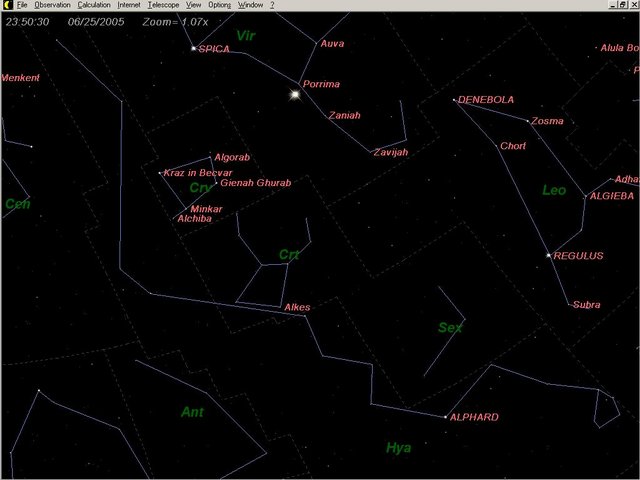This screenshot has height=480, width=640.
Task: Click the star Zosma in Leo
Action: click(528, 121)
